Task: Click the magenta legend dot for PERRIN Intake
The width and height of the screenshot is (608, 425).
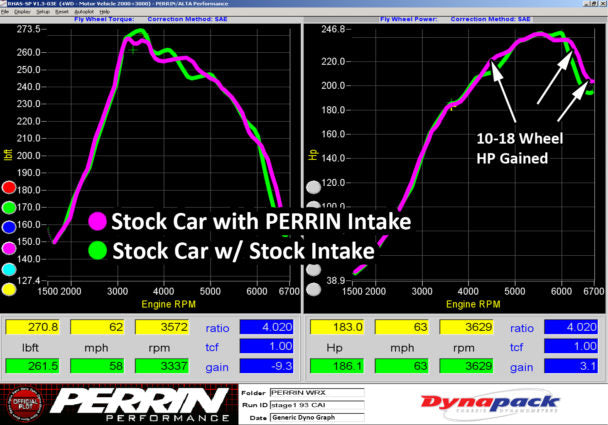Action: coord(97,221)
